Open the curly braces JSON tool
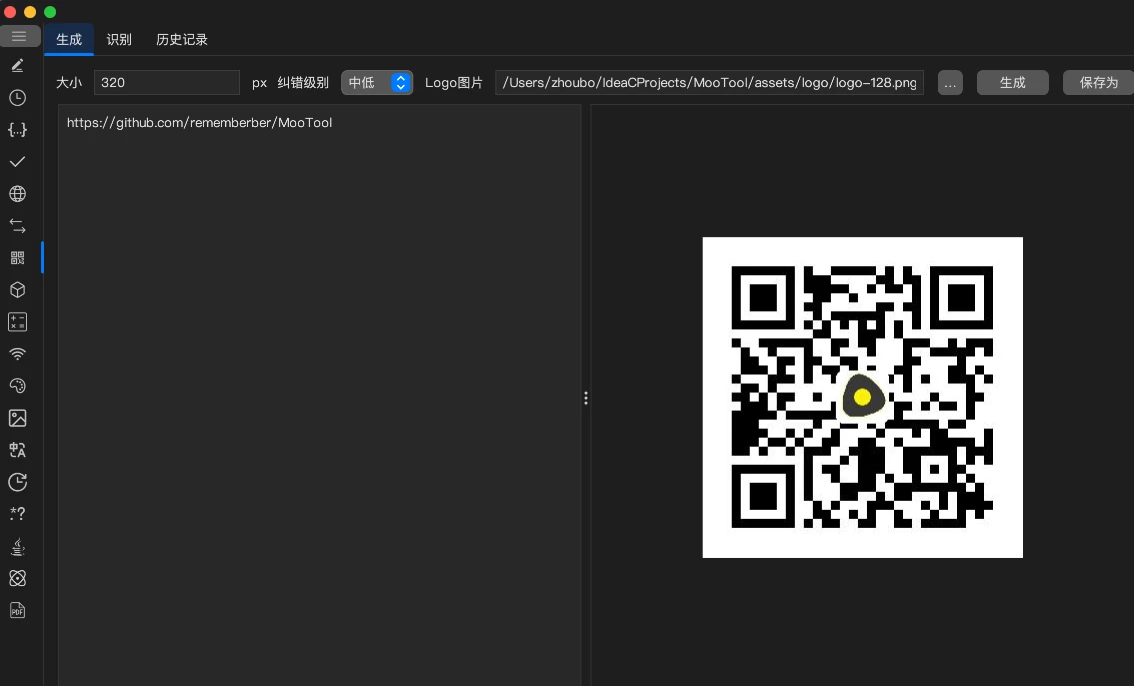The image size is (1134, 686). (x=17, y=129)
